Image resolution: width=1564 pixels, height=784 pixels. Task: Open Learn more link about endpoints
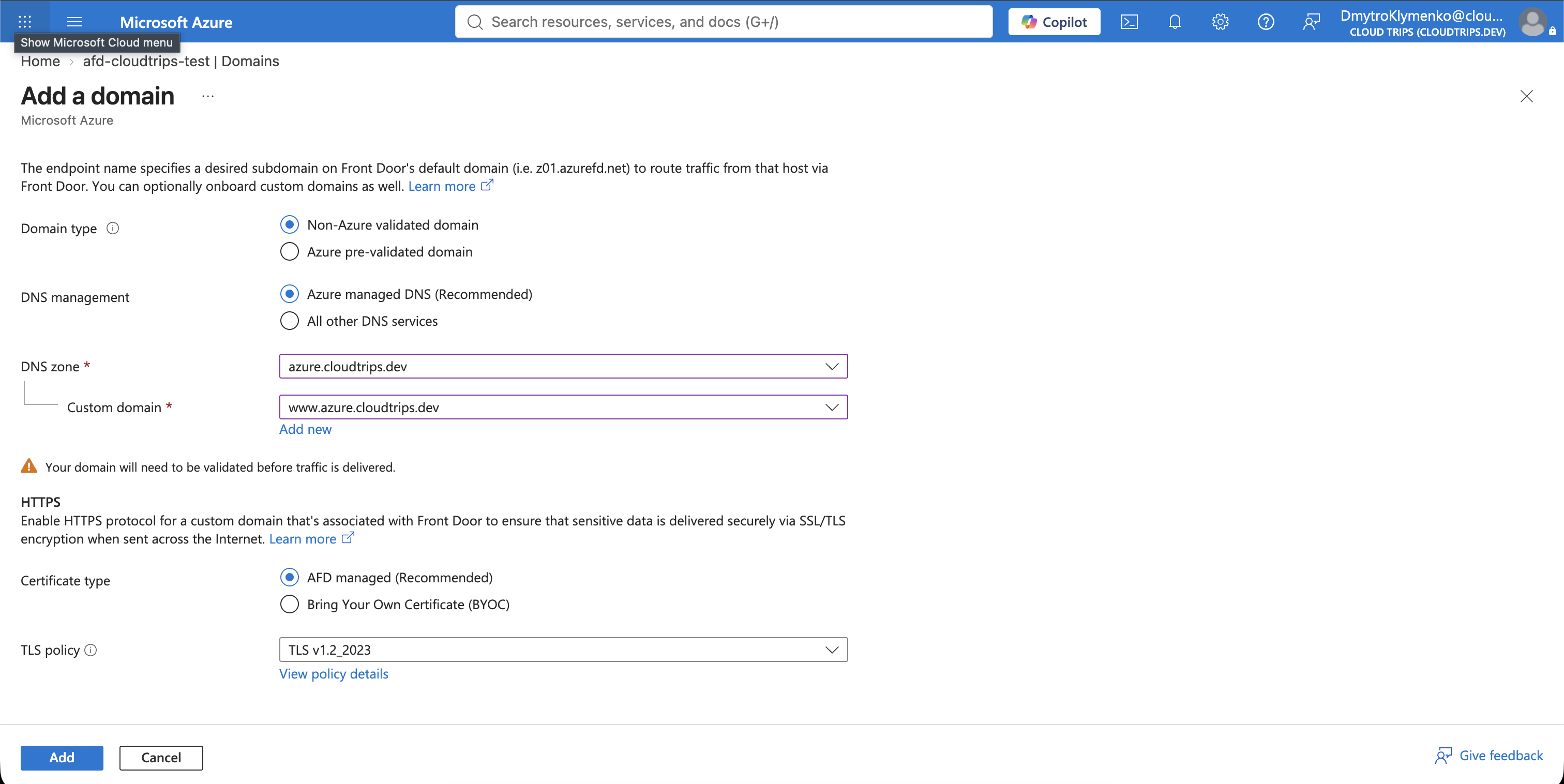pos(450,186)
